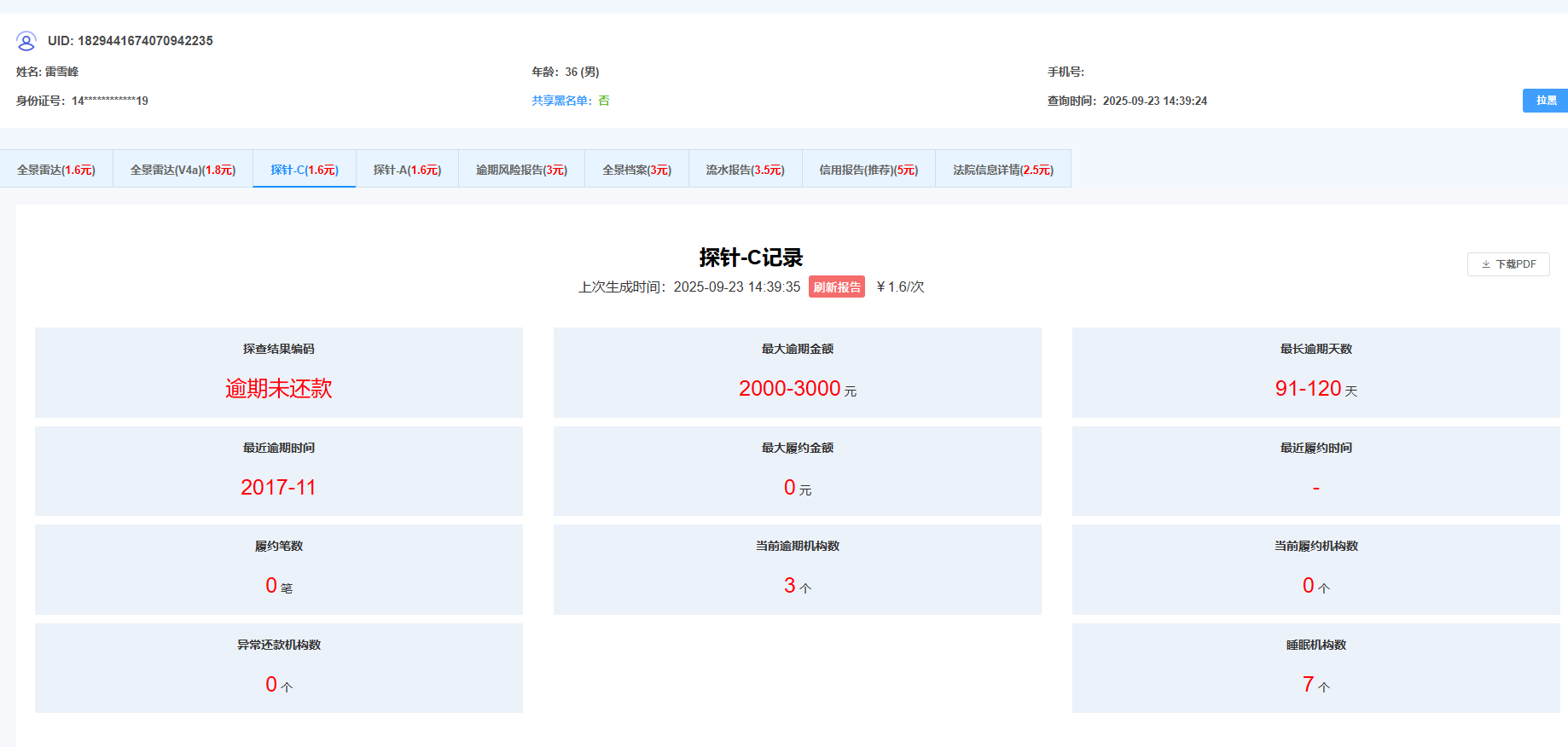The image size is (1568, 747).
Task: Switch to the 探针-A tab
Action: coord(407,170)
